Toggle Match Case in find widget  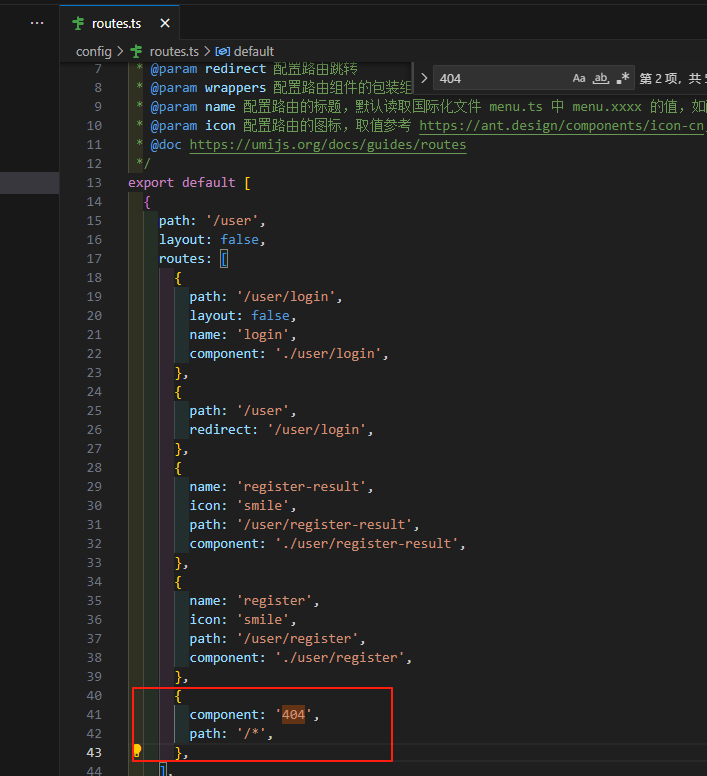(579, 78)
